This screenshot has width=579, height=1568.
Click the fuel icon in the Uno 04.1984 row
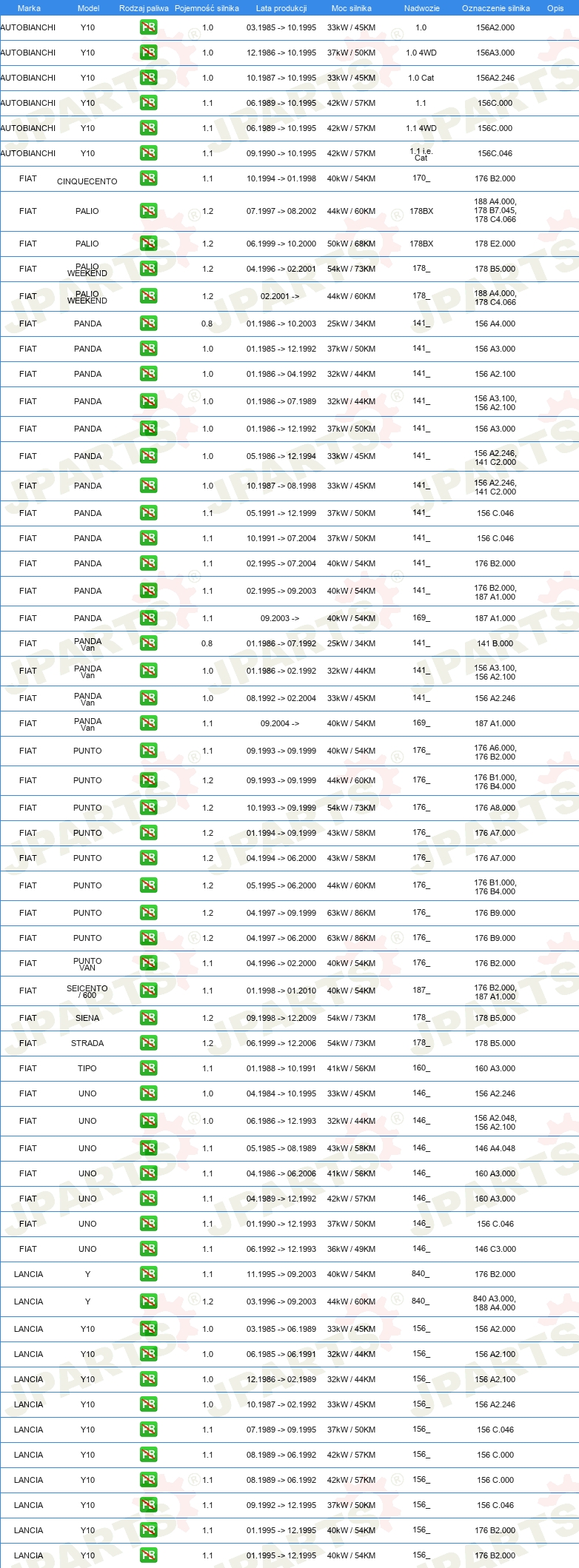[x=148, y=1093]
